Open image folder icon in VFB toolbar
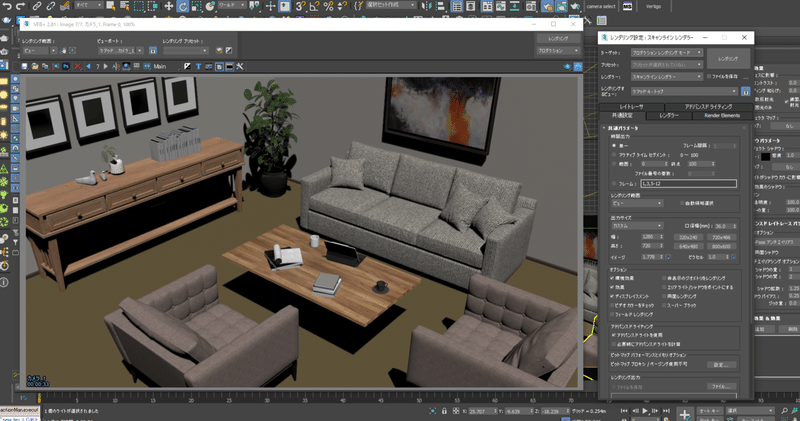The width and height of the screenshot is (800, 421). tap(35, 66)
